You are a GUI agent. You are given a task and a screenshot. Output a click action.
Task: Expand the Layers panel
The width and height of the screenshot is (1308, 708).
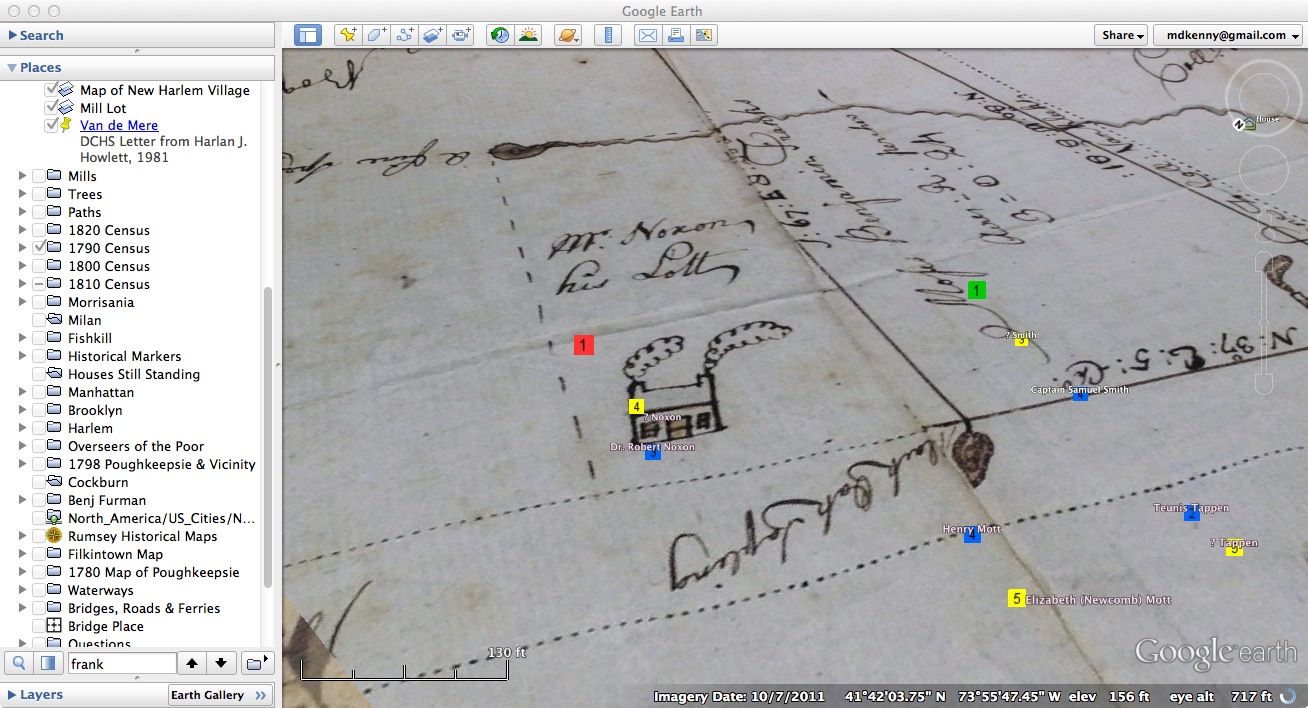pyautogui.click(x=13, y=695)
